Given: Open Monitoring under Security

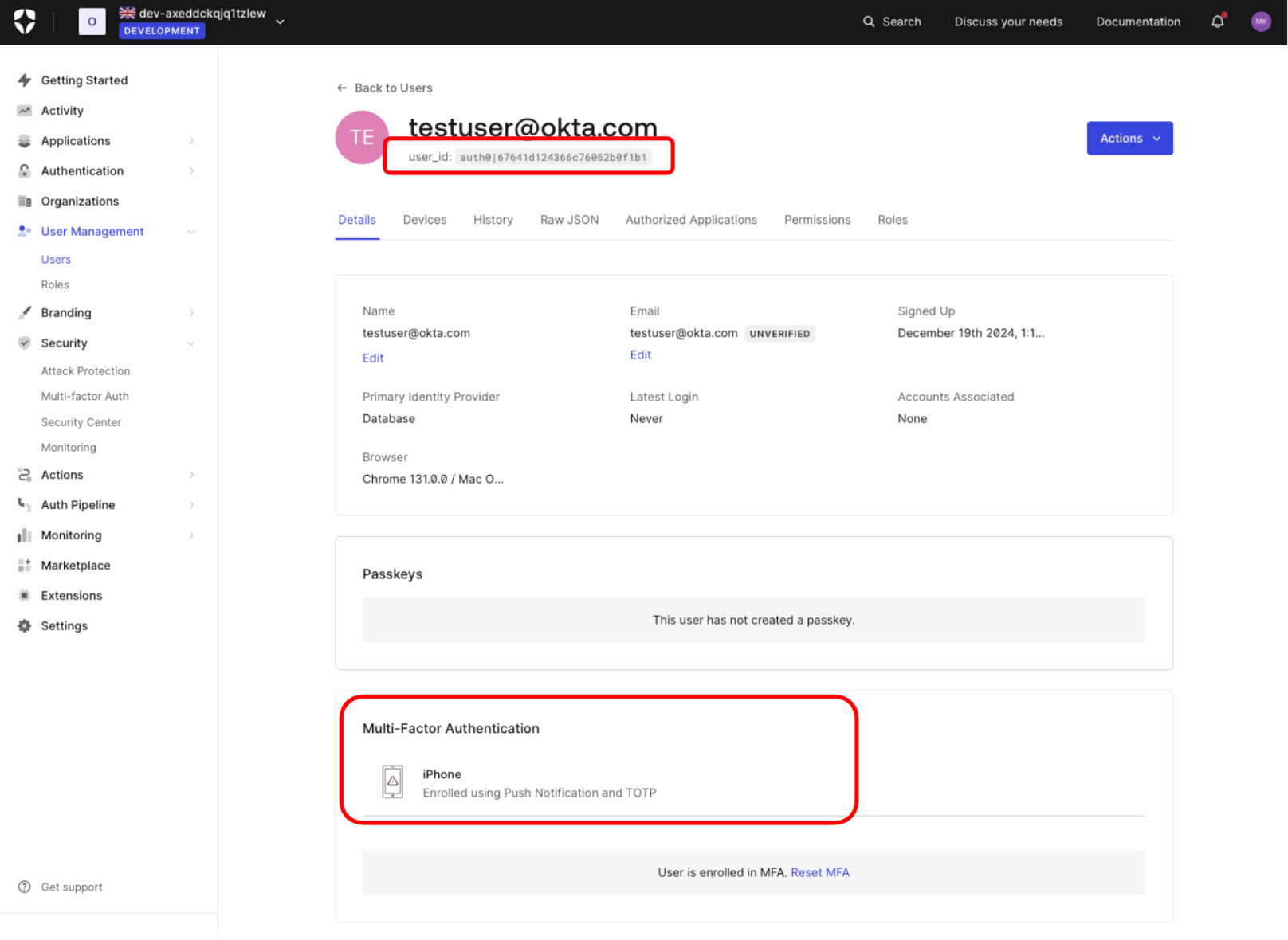Looking at the screenshot, I should coord(69,448).
